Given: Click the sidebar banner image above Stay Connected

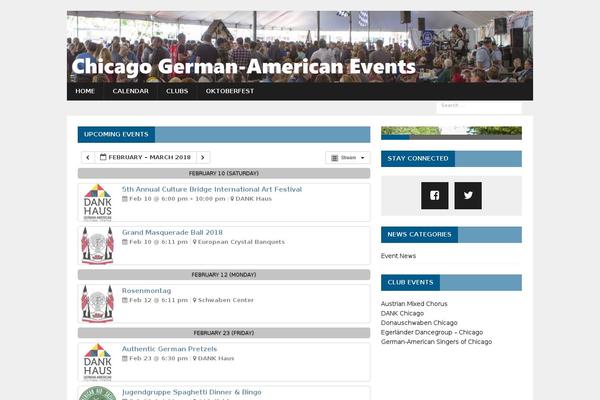Looking at the screenshot, I should pyautogui.click(x=451, y=133).
